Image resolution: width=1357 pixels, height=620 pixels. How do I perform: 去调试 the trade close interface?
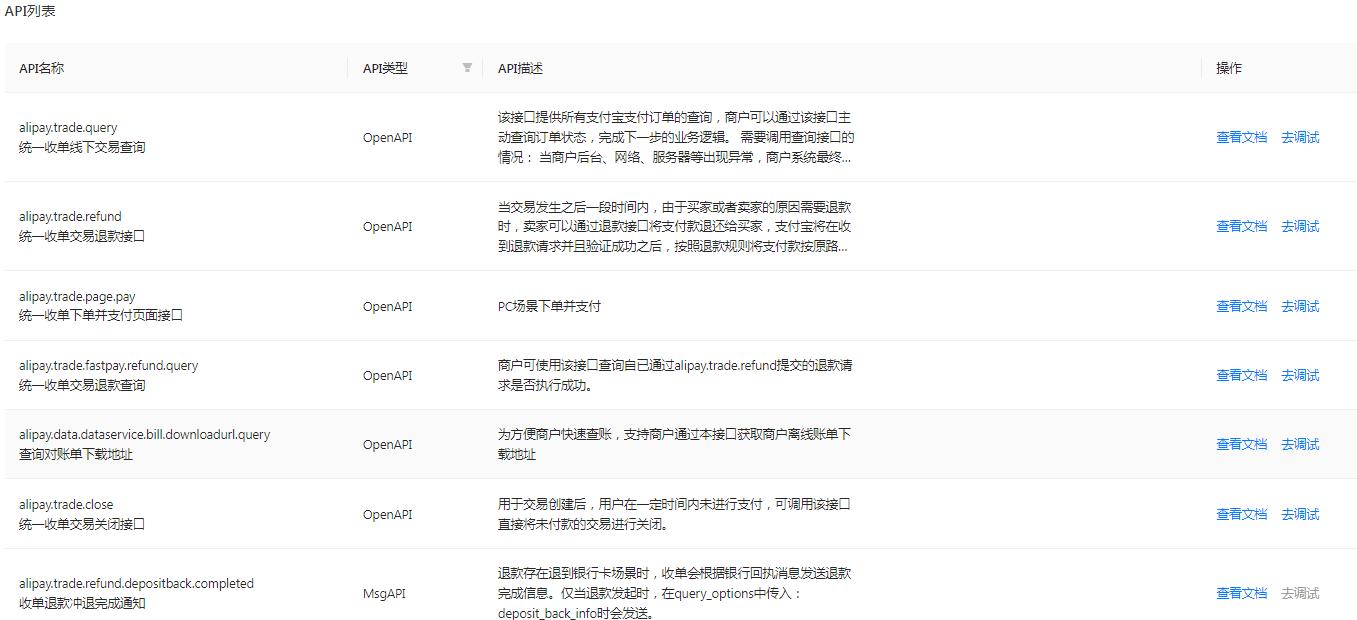coord(1300,513)
